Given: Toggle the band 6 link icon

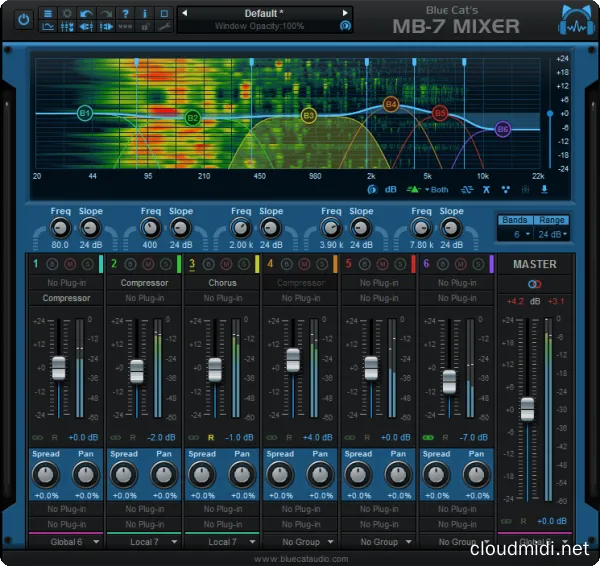Looking at the screenshot, I should pos(429,437).
